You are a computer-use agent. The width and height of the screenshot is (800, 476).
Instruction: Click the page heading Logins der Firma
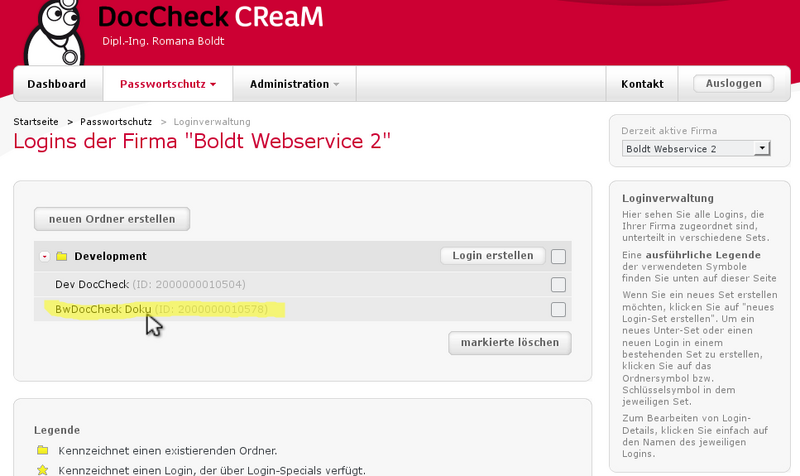coord(202,141)
